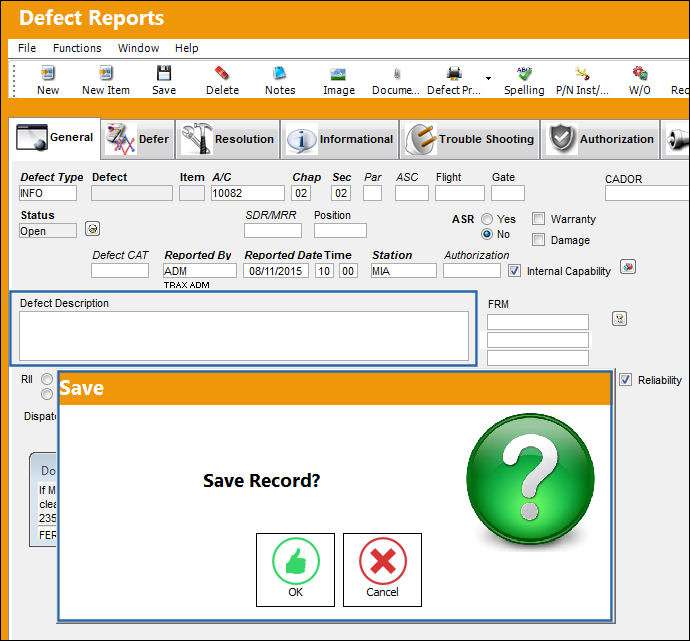Click the New toolbar icon

coord(48,73)
